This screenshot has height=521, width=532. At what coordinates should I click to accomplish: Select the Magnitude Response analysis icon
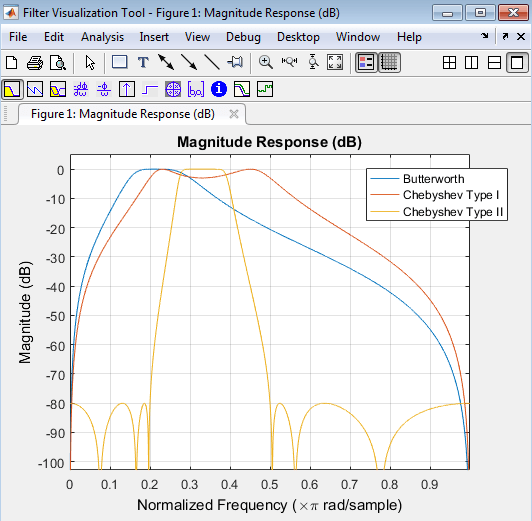pos(12,90)
